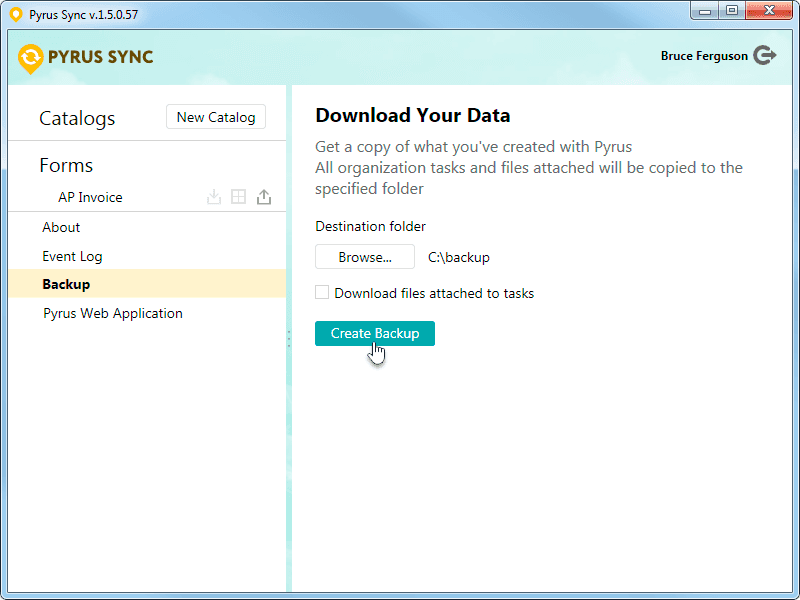Screen dimensions: 800x600
Task: Select the Forms heading
Action: [x=66, y=165]
